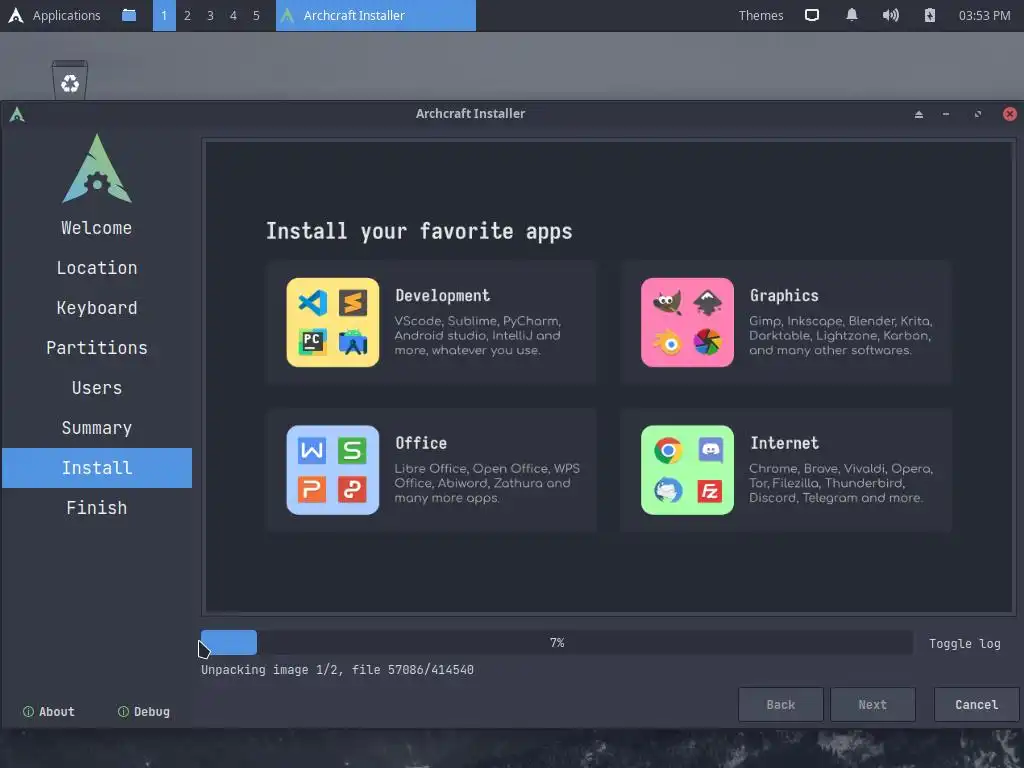This screenshot has height=768, width=1024.
Task: Click the Archcraft logo in the sidebar
Action: pos(97,168)
